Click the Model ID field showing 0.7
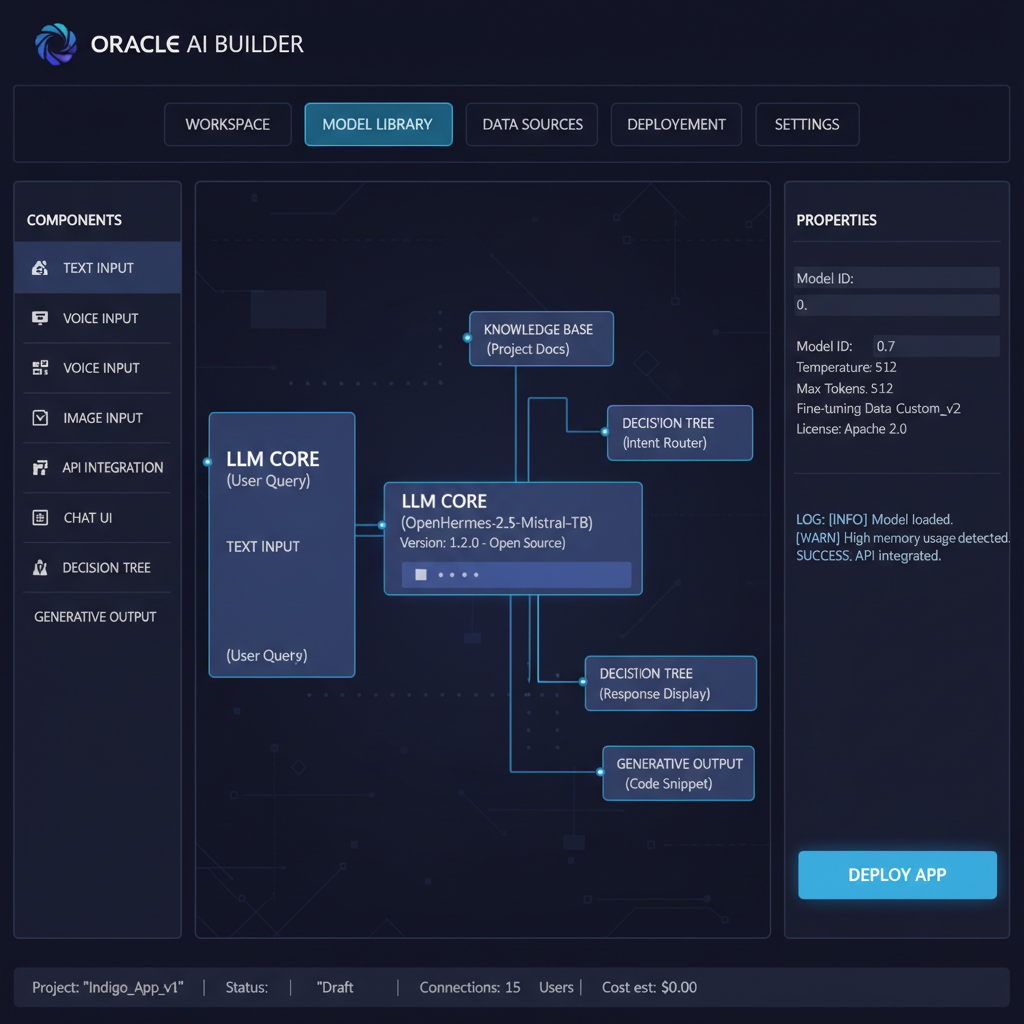The image size is (1024, 1024). click(936, 346)
